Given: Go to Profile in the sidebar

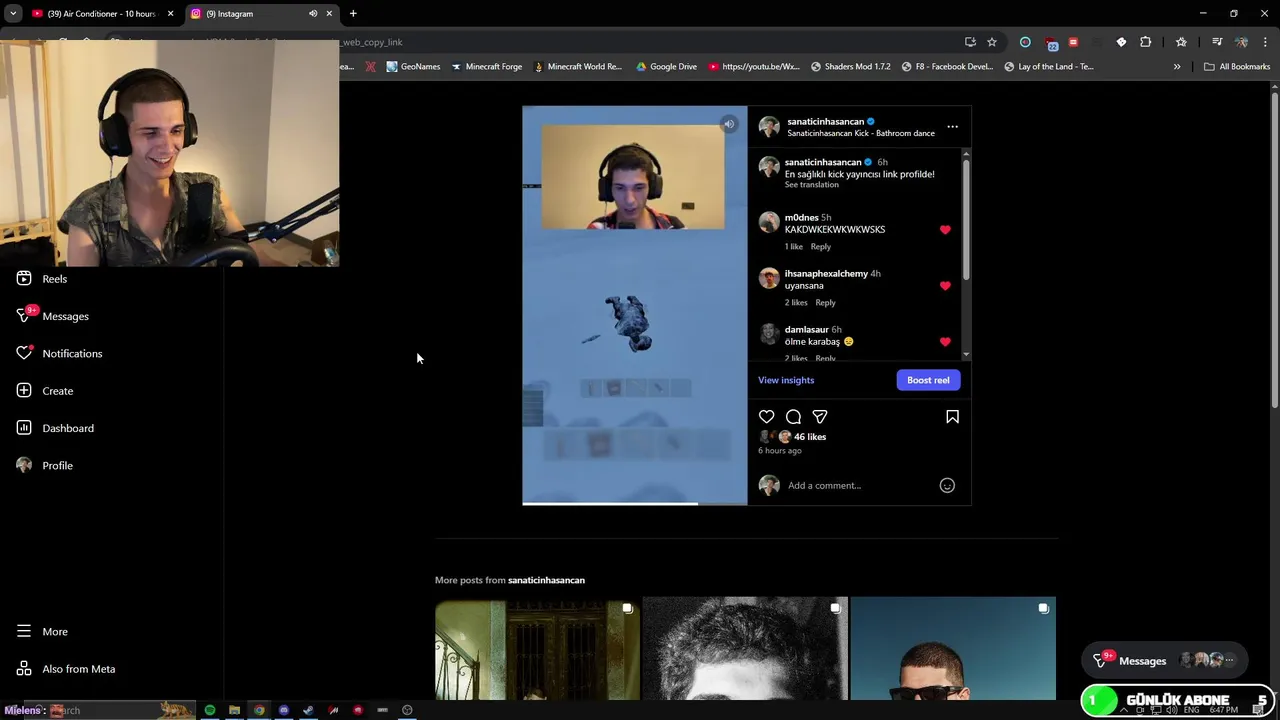Looking at the screenshot, I should (45, 466).
